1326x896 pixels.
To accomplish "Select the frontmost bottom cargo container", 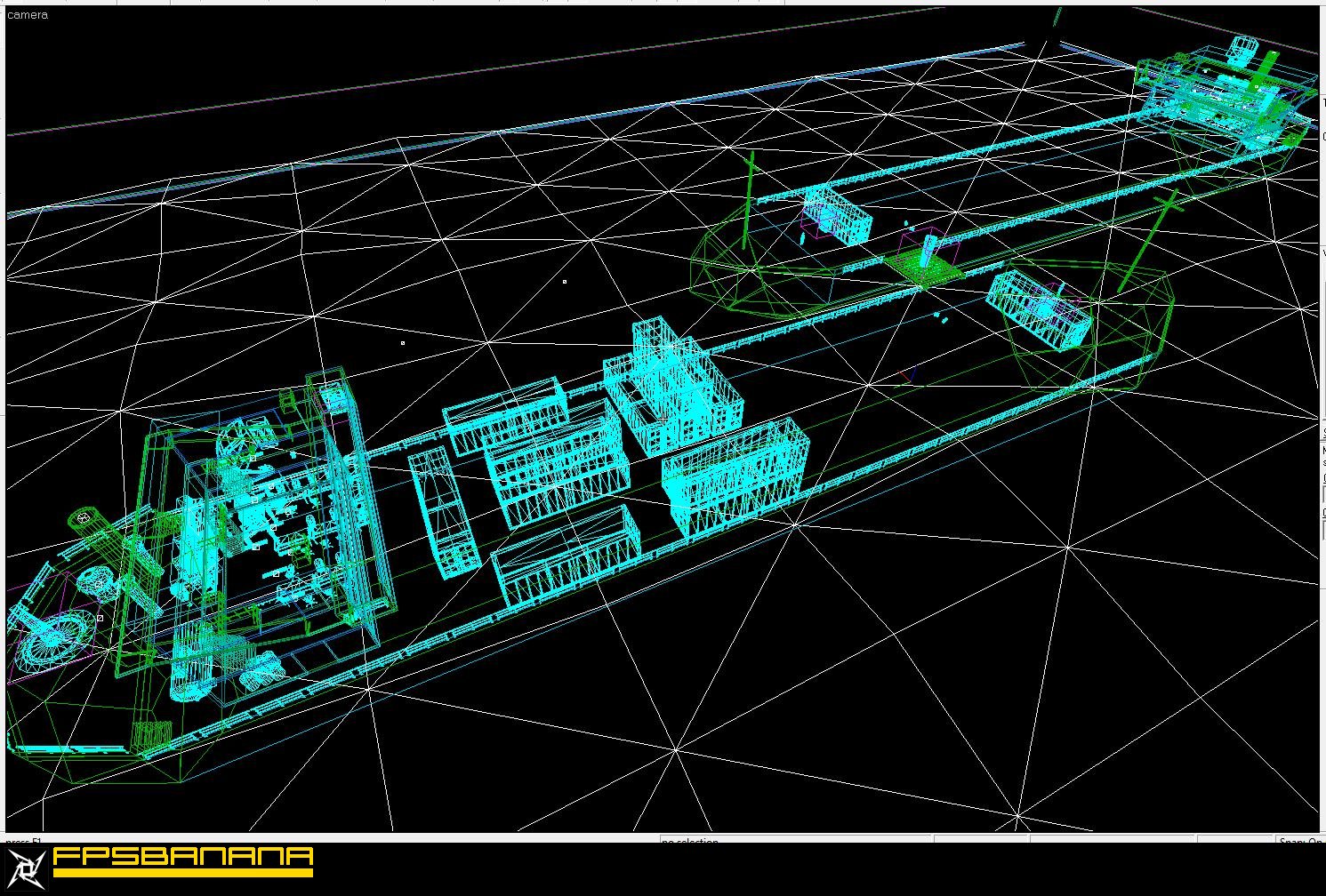I will (567, 555).
